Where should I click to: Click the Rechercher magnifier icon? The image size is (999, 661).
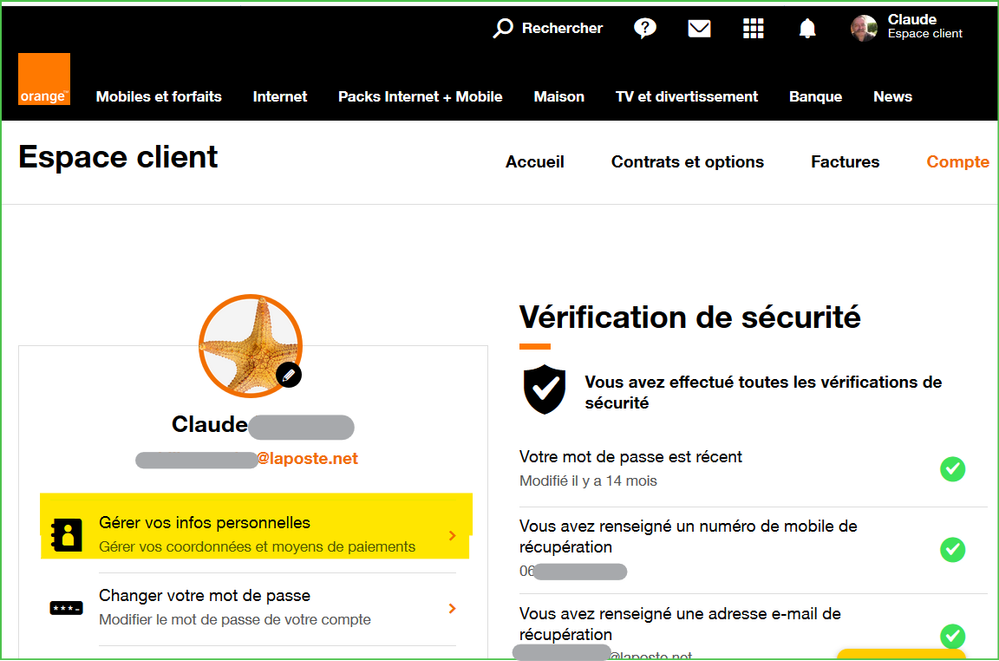pyautogui.click(x=503, y=28)
